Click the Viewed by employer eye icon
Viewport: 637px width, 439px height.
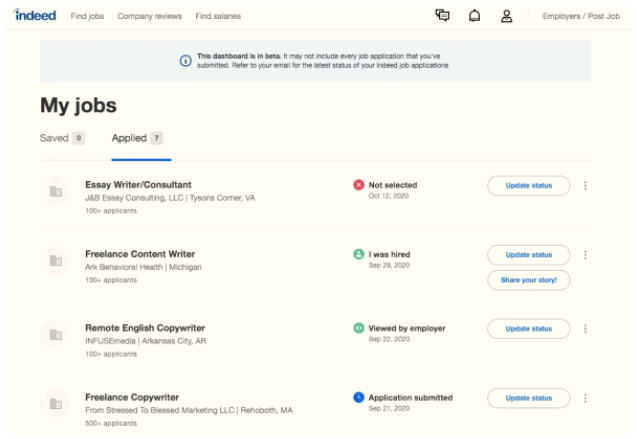coord(358,328)
